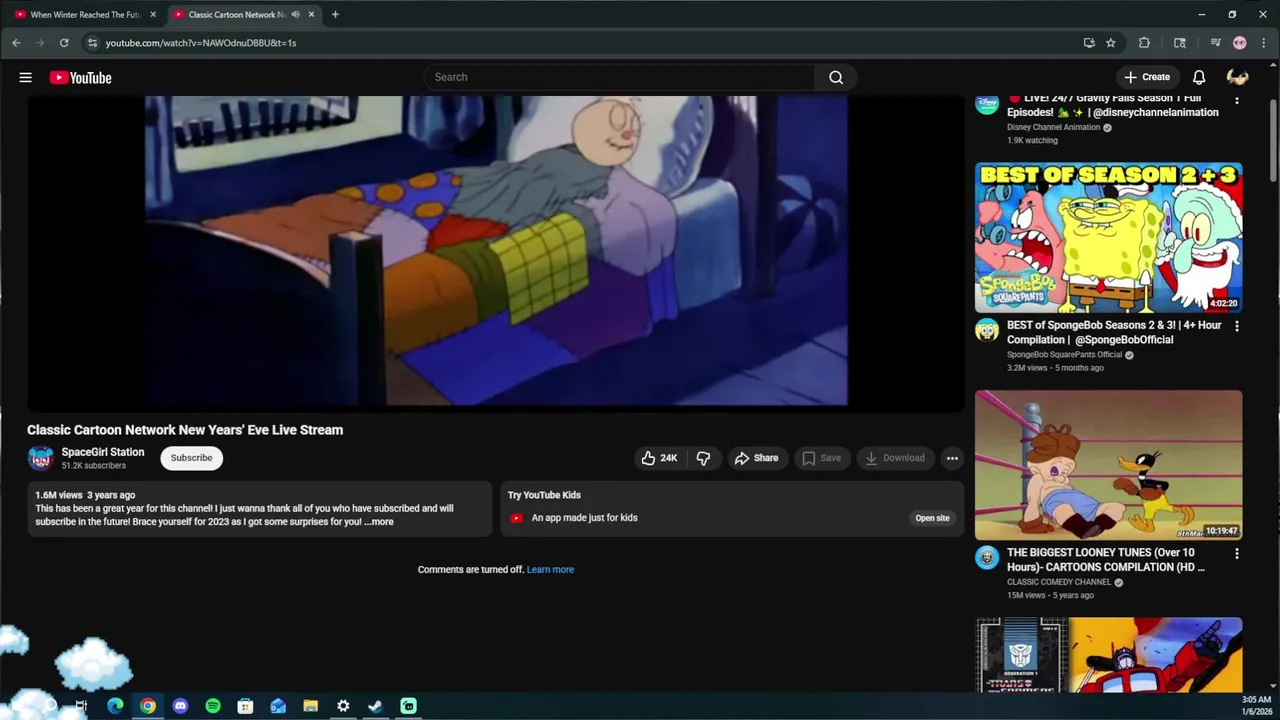Open Disney Channel Animation channel avatar

click(x=987, y=105)
